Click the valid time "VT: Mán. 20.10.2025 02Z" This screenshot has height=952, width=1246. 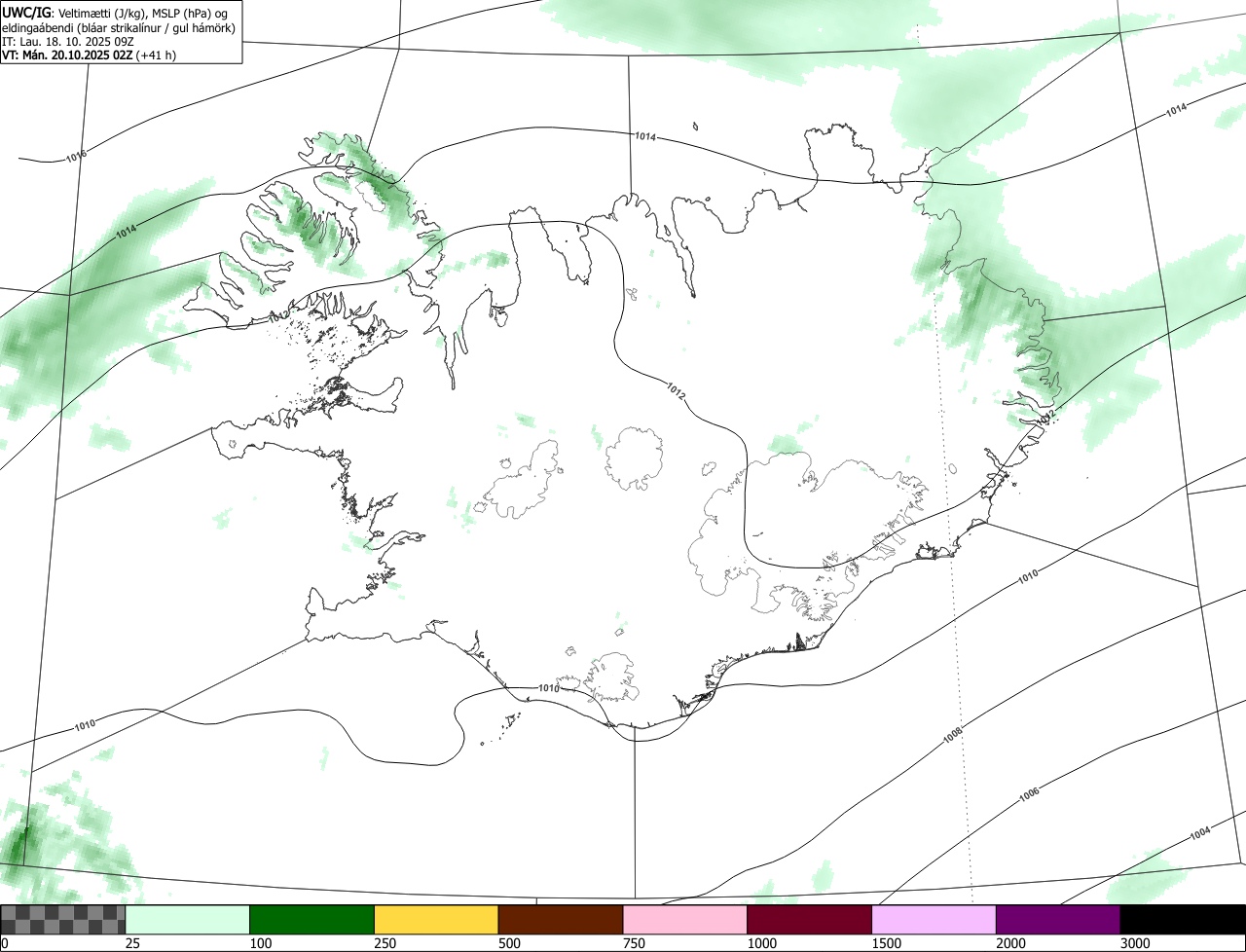[x=67, y=55]
